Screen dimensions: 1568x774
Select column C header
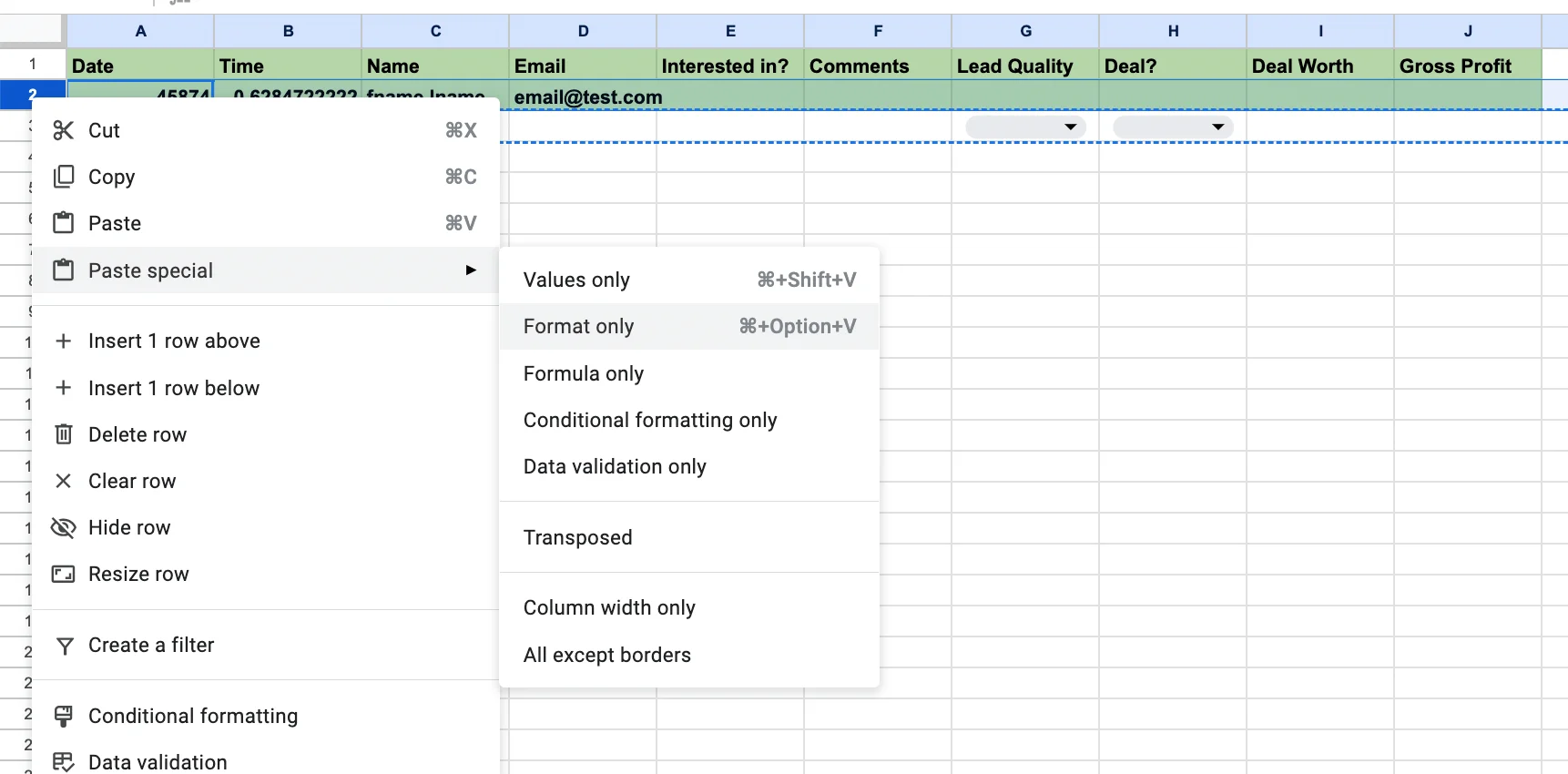pyautogui.click(x=435, y=31)
